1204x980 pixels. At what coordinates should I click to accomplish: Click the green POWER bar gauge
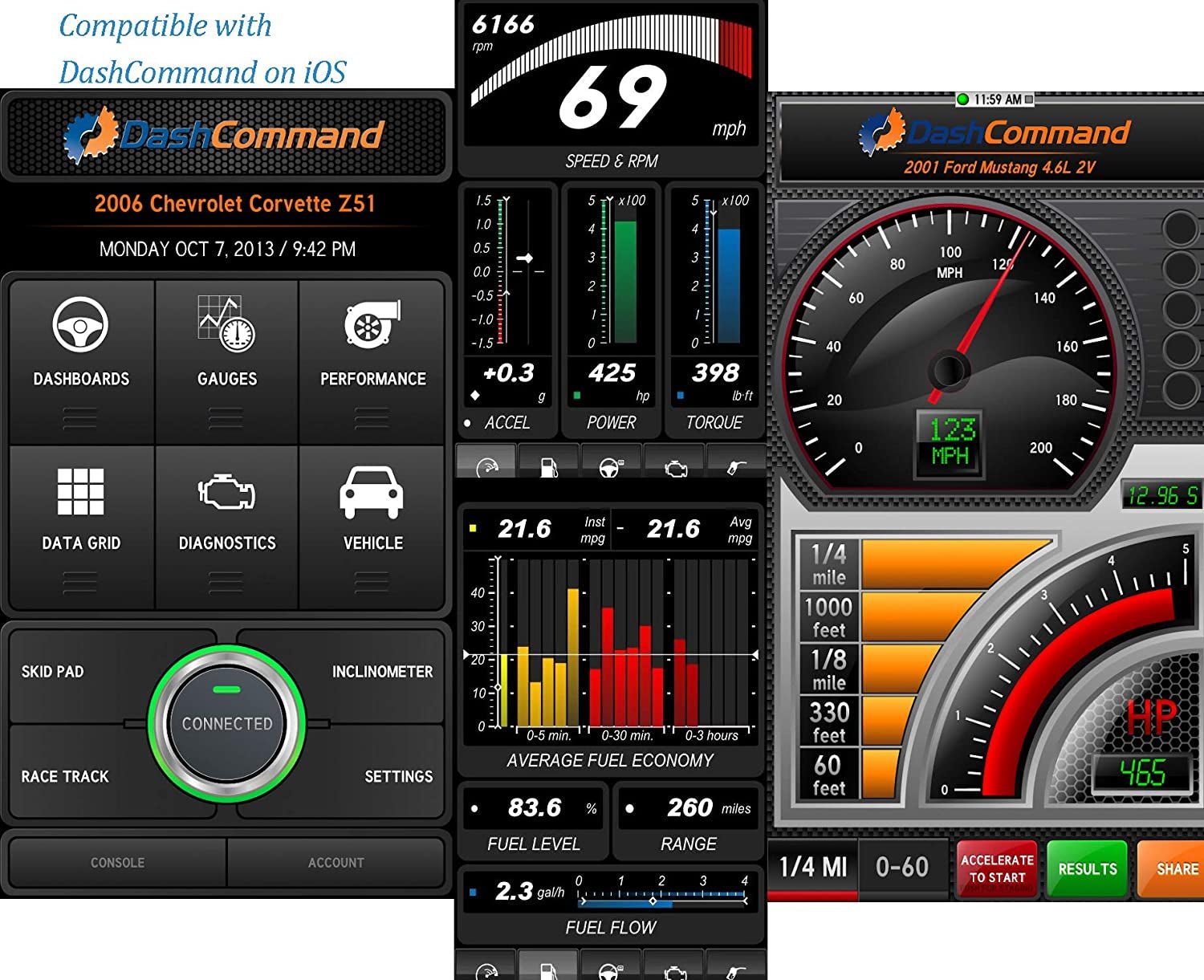click(625, 281)
